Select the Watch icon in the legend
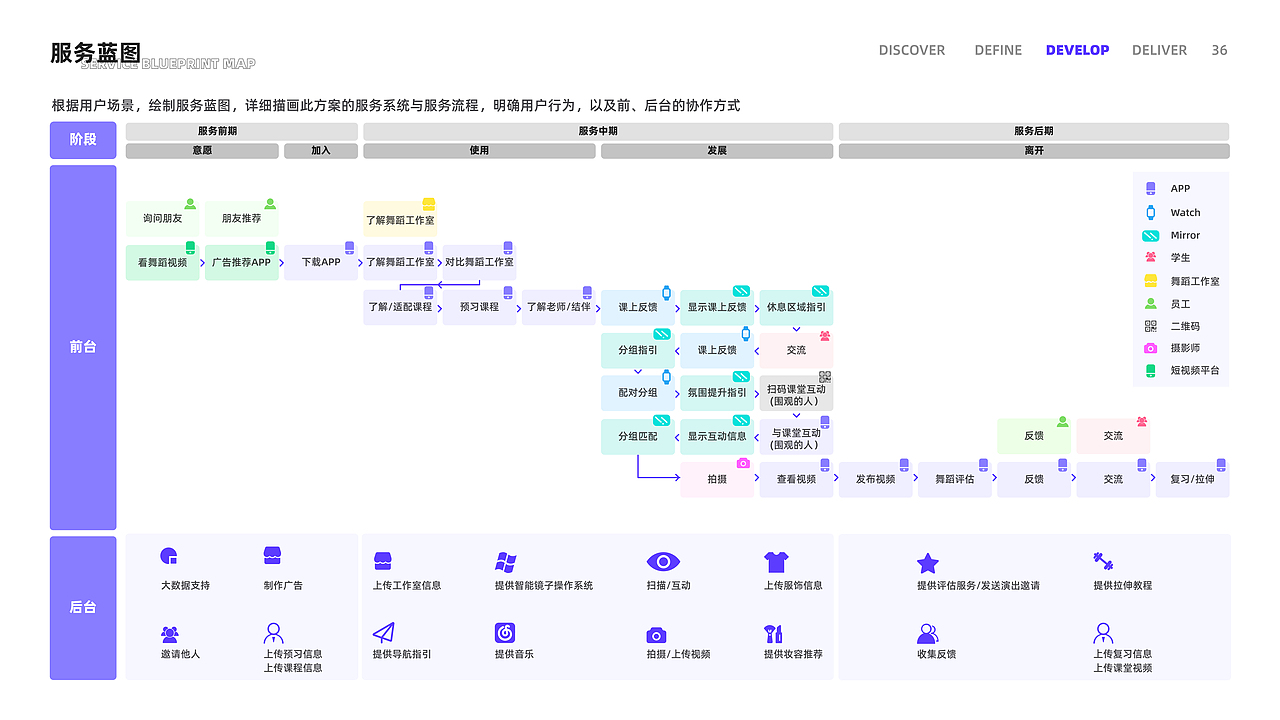This screenshot has width=1280, height=720. [x=1151, y=212]
